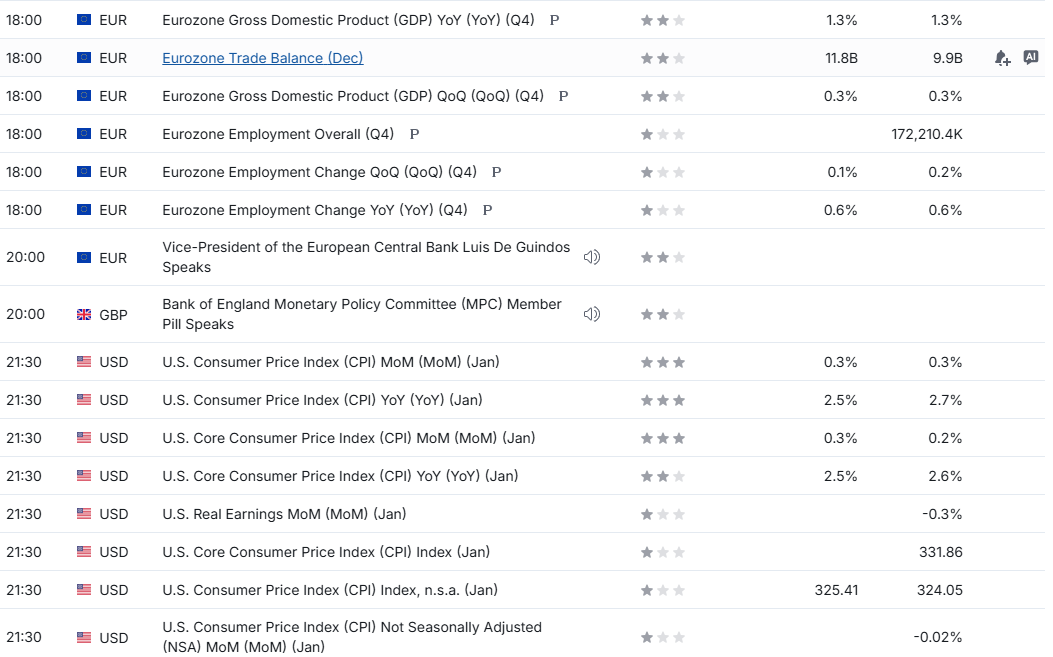
Task: Click UK flag in the GBP row
Action: point(84,314)
